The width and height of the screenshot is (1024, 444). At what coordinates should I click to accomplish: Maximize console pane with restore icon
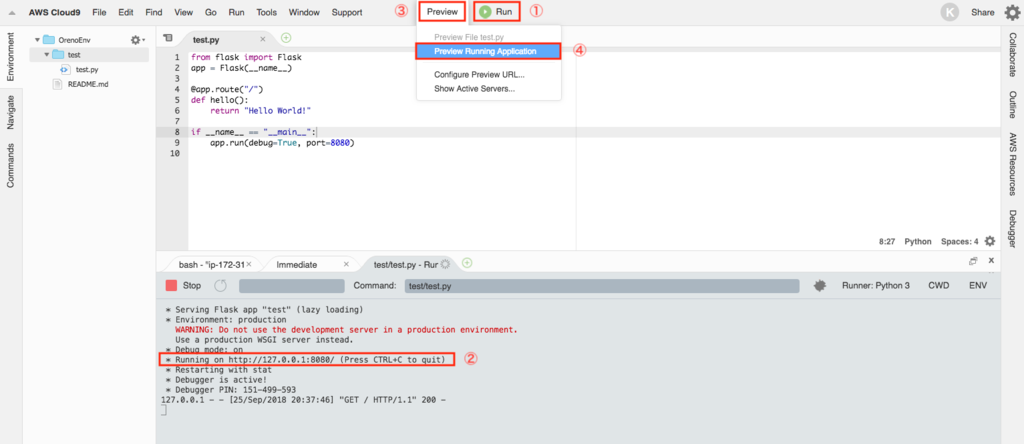coord(973,261)
